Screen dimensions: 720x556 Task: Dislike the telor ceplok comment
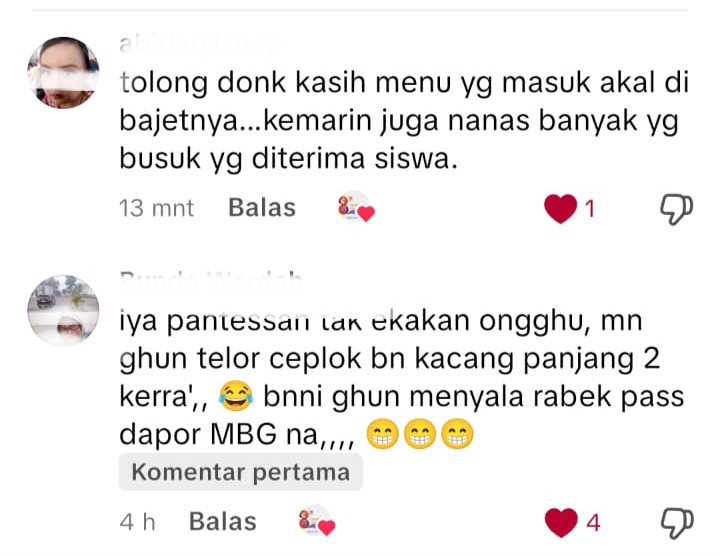pos(677,523)
